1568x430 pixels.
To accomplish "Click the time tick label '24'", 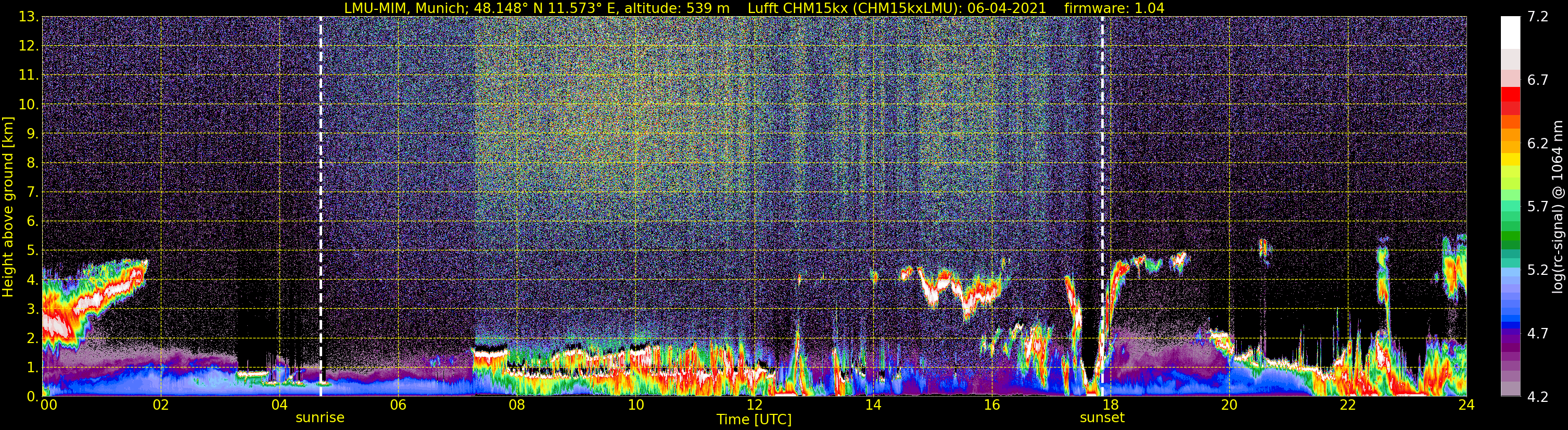I will (1467, 405).
